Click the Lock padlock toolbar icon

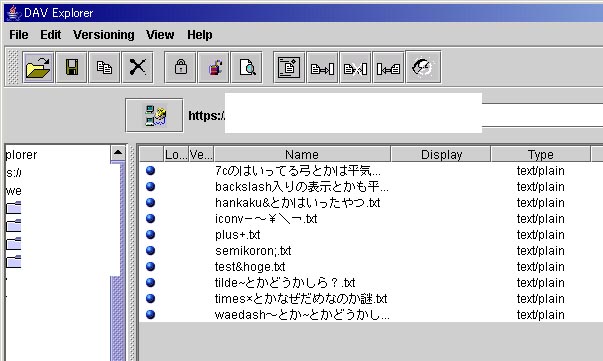[x=180, y=67]
